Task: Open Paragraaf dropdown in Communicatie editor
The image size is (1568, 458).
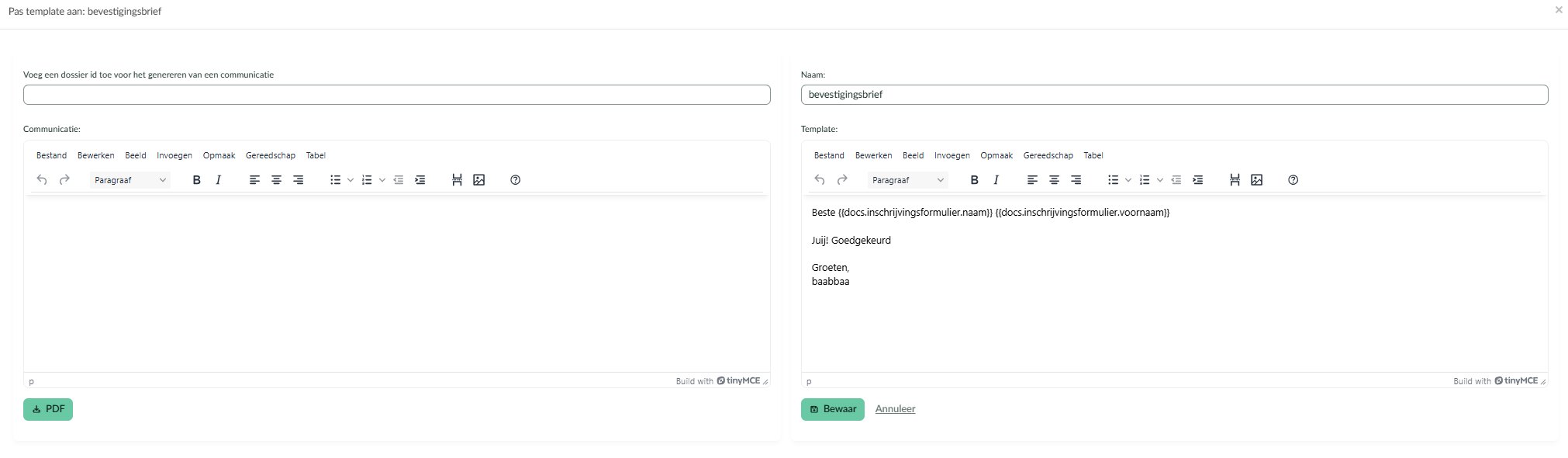Action: pyautogui.click(x=130, y=180)
